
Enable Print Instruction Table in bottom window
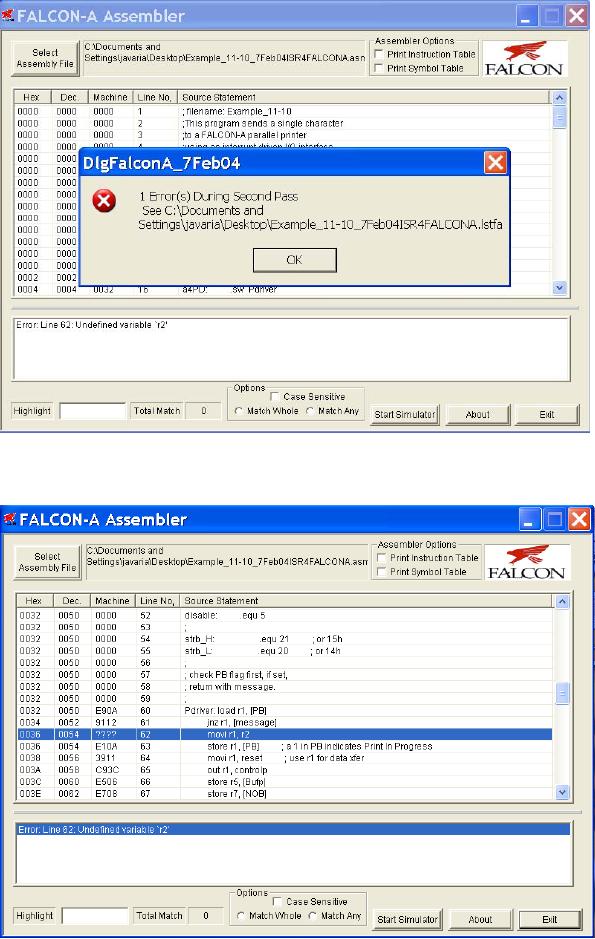381,558
